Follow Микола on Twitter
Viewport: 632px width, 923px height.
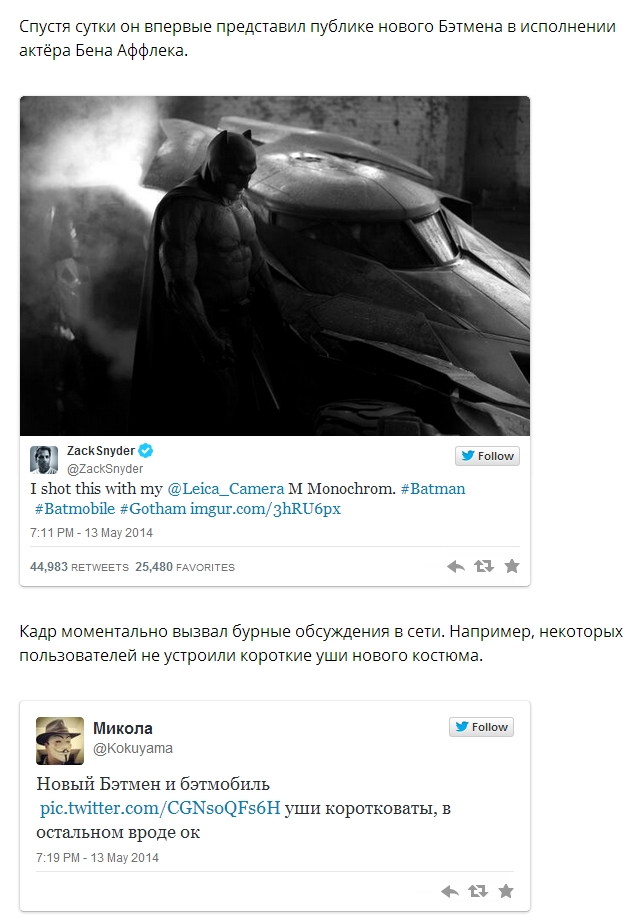pyautogui.click(x=481, y=727)
